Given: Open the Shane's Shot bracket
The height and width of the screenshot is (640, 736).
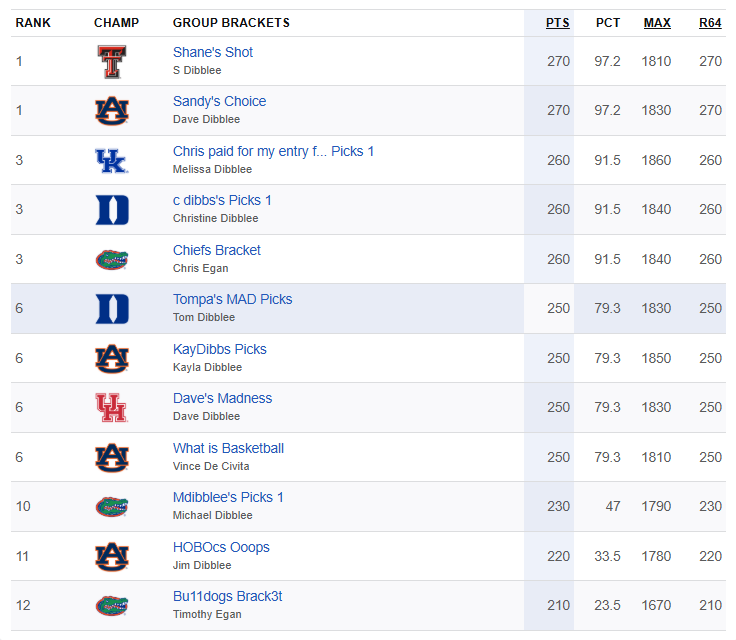Looking at the screenshot, I should tap(213, 52).
